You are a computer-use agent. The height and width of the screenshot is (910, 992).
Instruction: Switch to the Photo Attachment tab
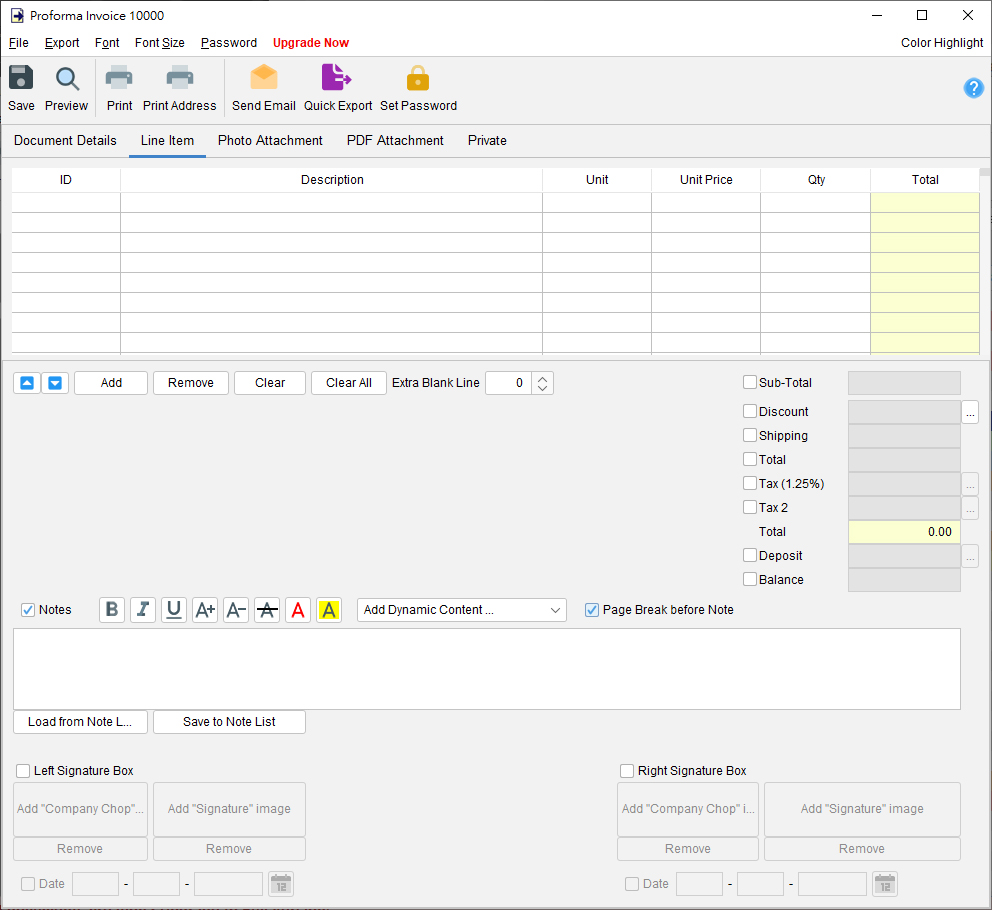point(270,140)
